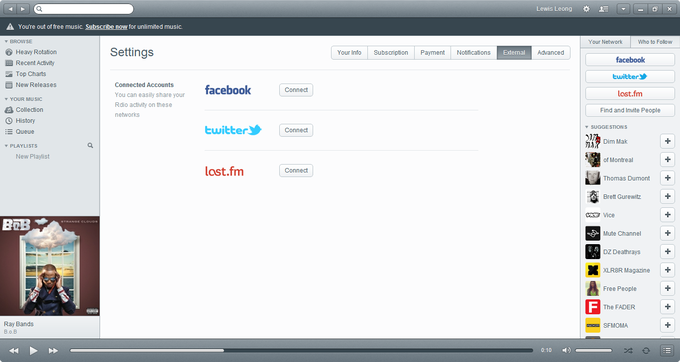
Task: Switch to the Your Info tab
Action: coord(350,52)
